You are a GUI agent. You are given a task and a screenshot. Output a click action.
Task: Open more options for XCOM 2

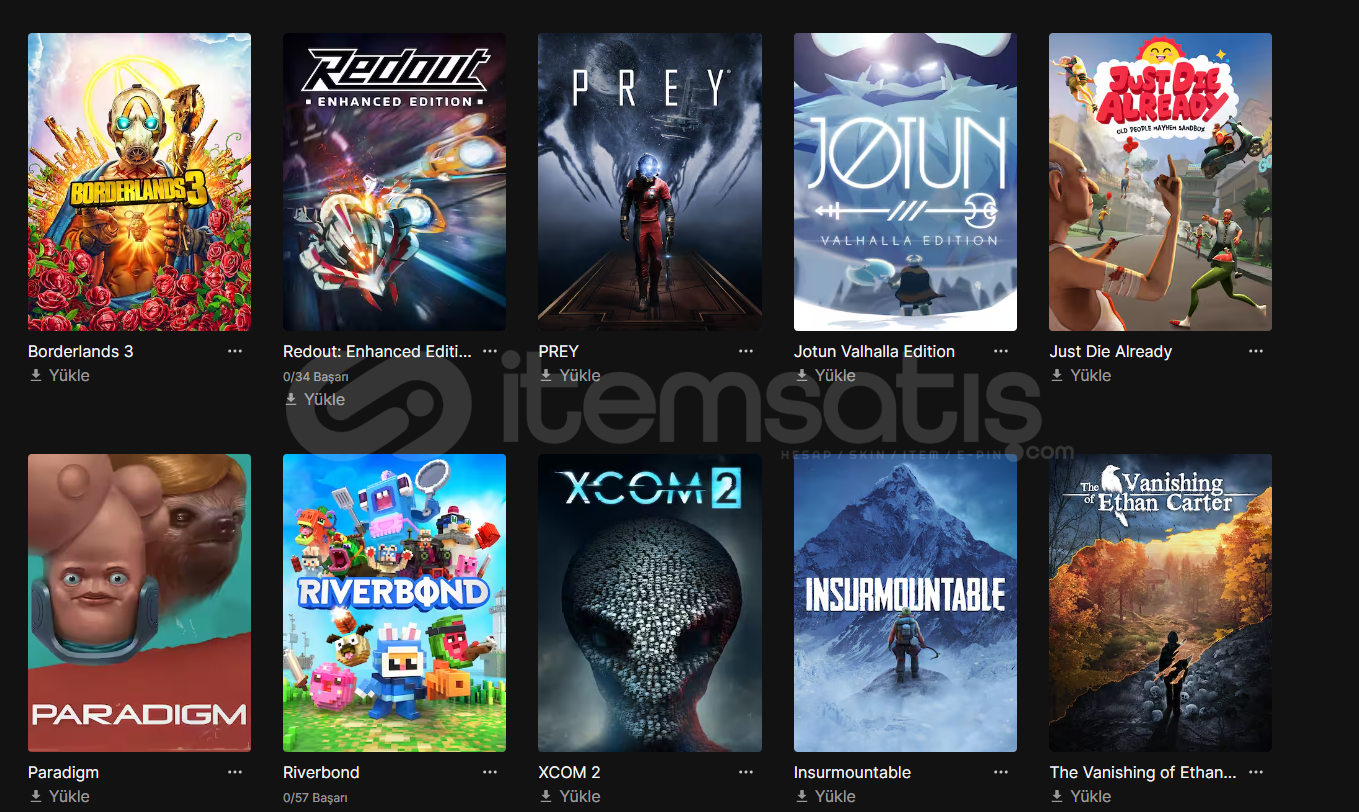pos(746,772)
